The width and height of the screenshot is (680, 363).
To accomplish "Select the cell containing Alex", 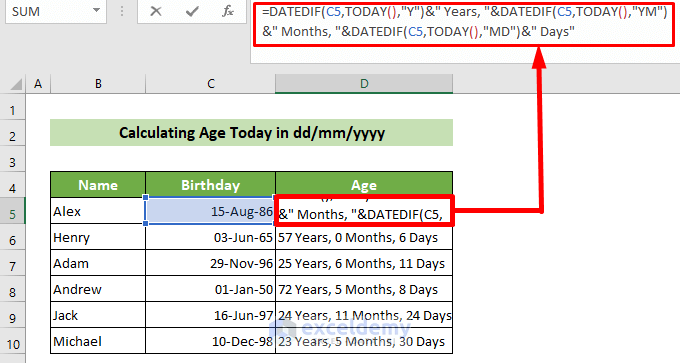I will pyautogui.click(x=98, y=211).
